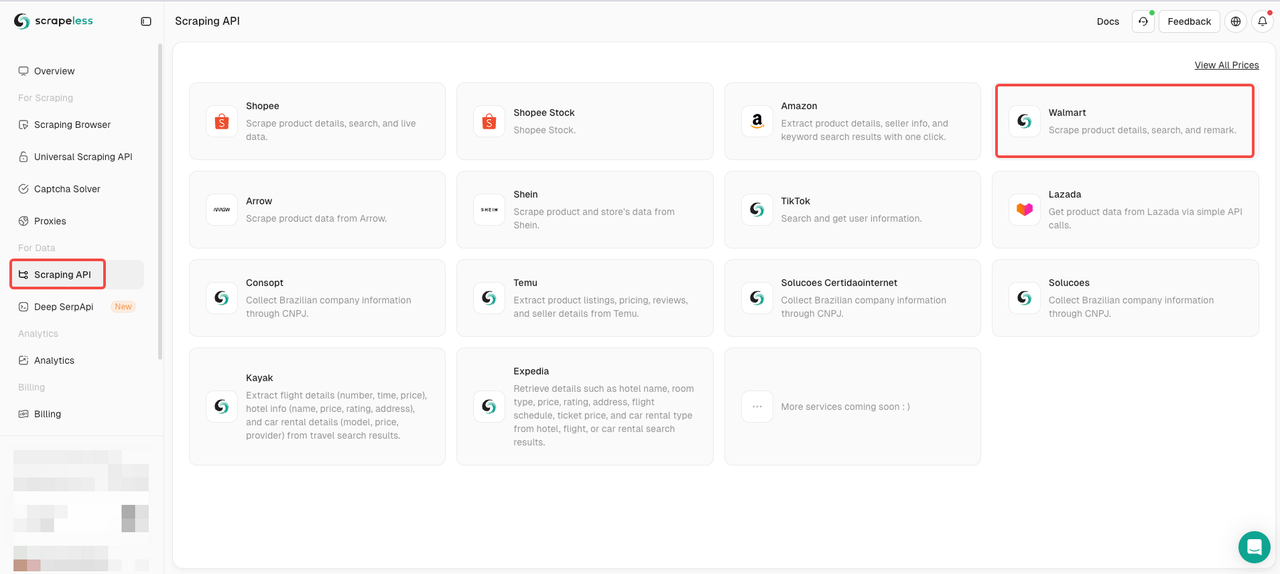The height and width of the screenshot is (574, 1280).
Task: Click the Universal Scraping API lock icon
Action: point(24,157)
